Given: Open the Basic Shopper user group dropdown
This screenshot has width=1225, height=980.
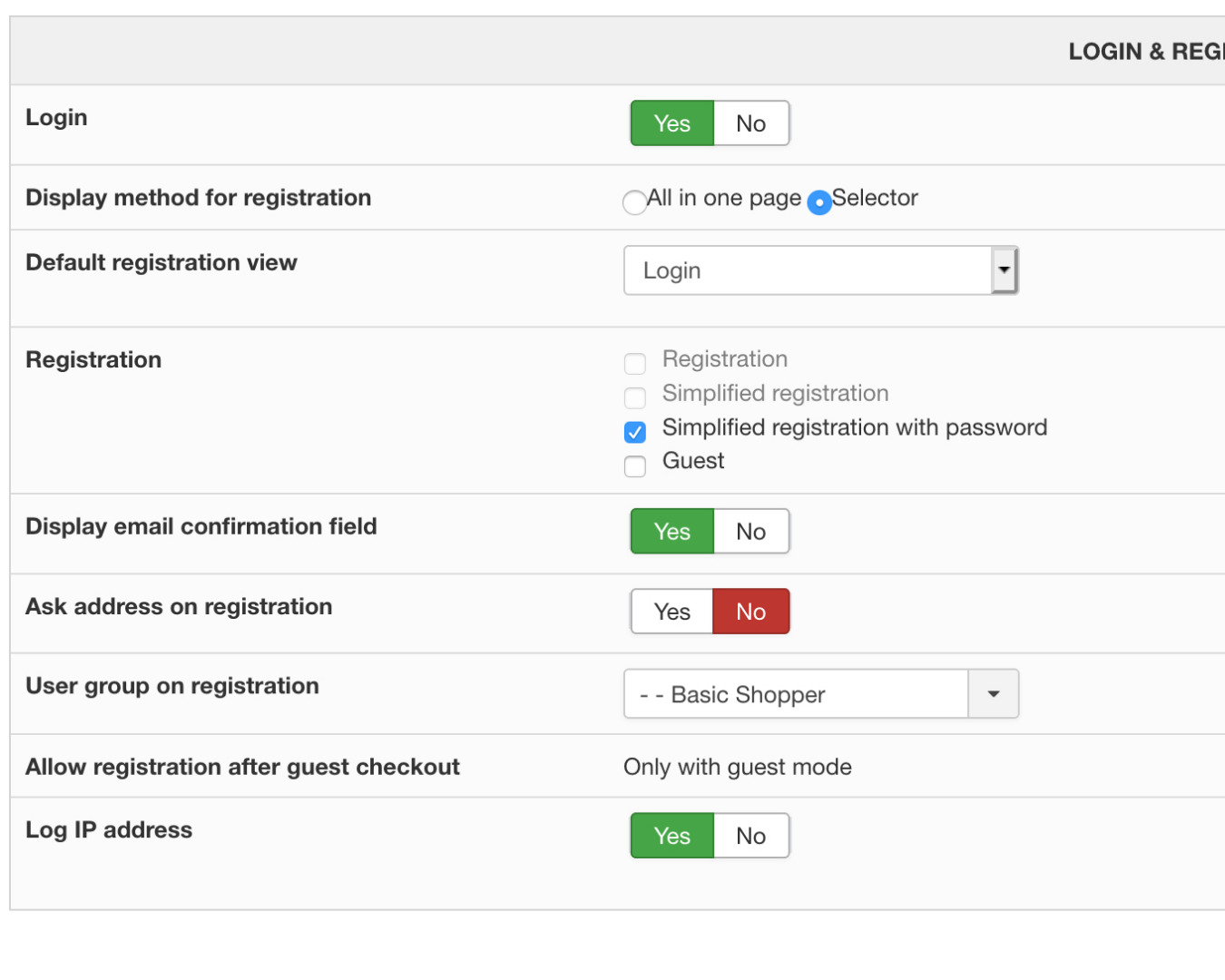Looking at the screenshot, I should (x=796, y=694).
